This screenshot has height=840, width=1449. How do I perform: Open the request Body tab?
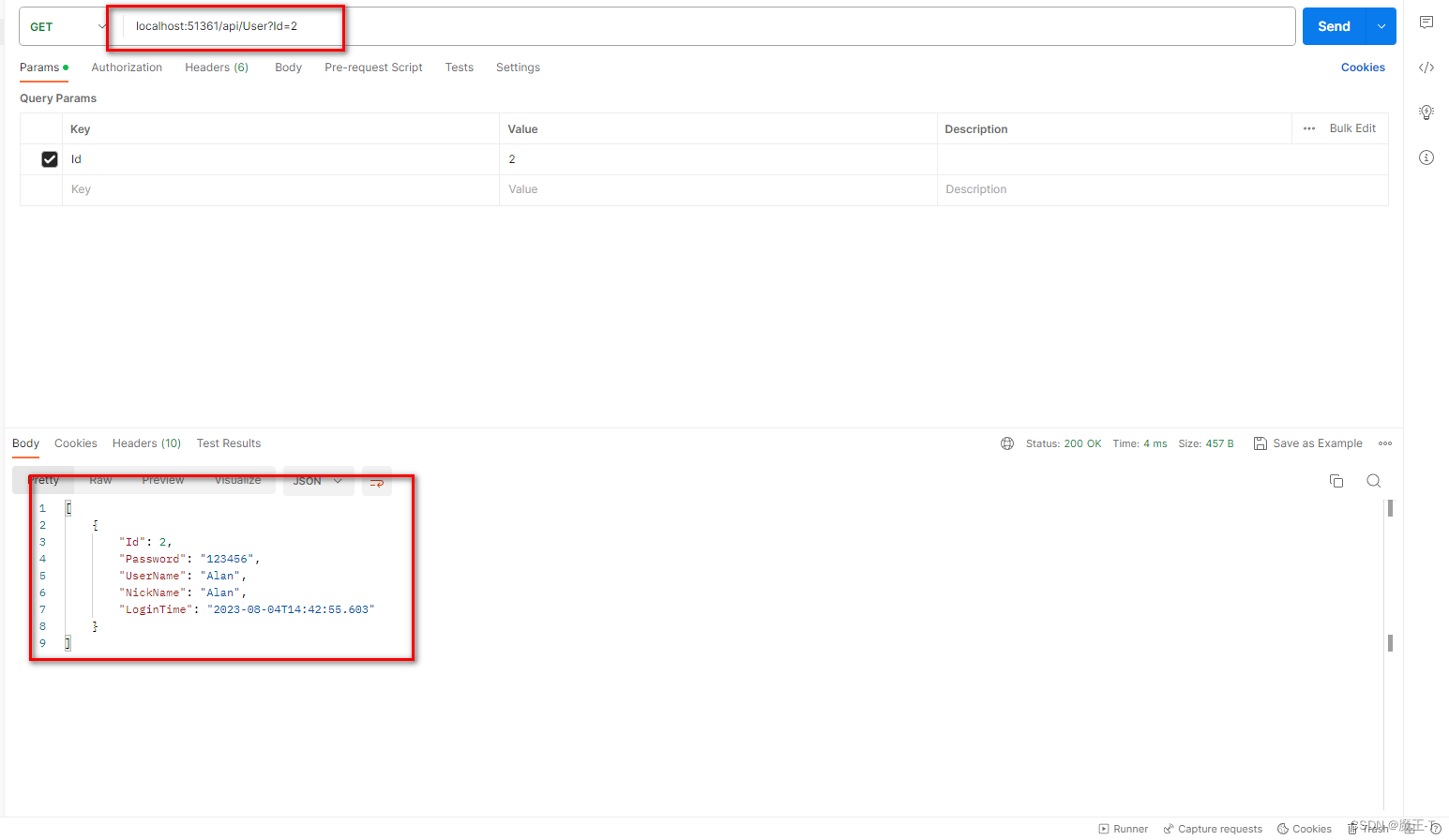(288, 67)
